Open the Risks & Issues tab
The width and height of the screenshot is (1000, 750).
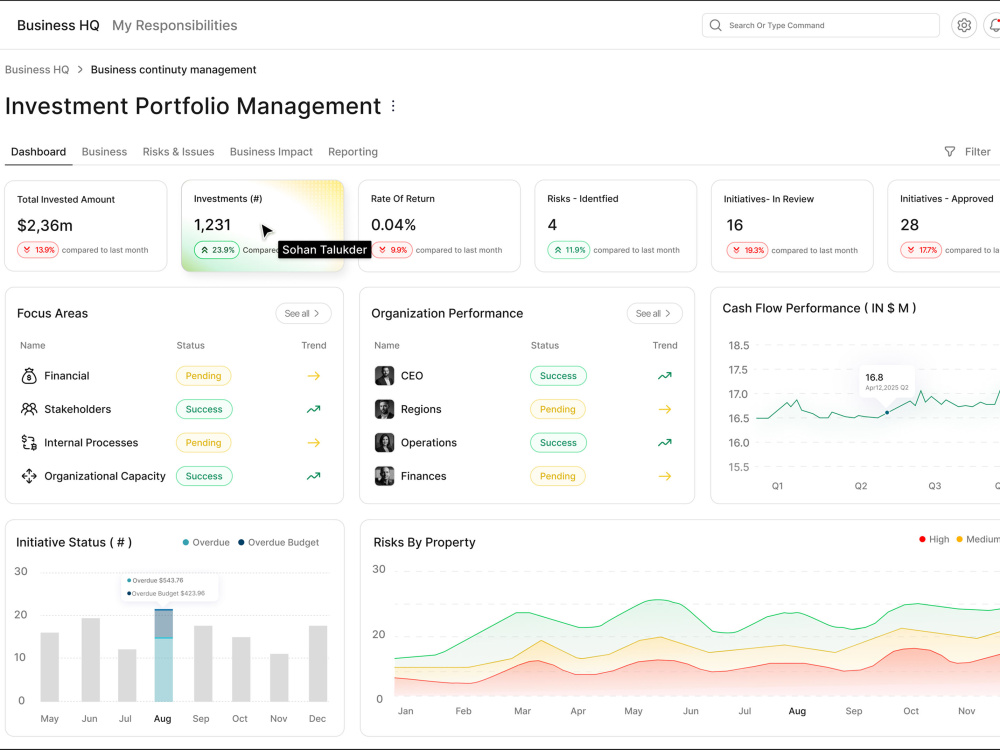point(178,152)
